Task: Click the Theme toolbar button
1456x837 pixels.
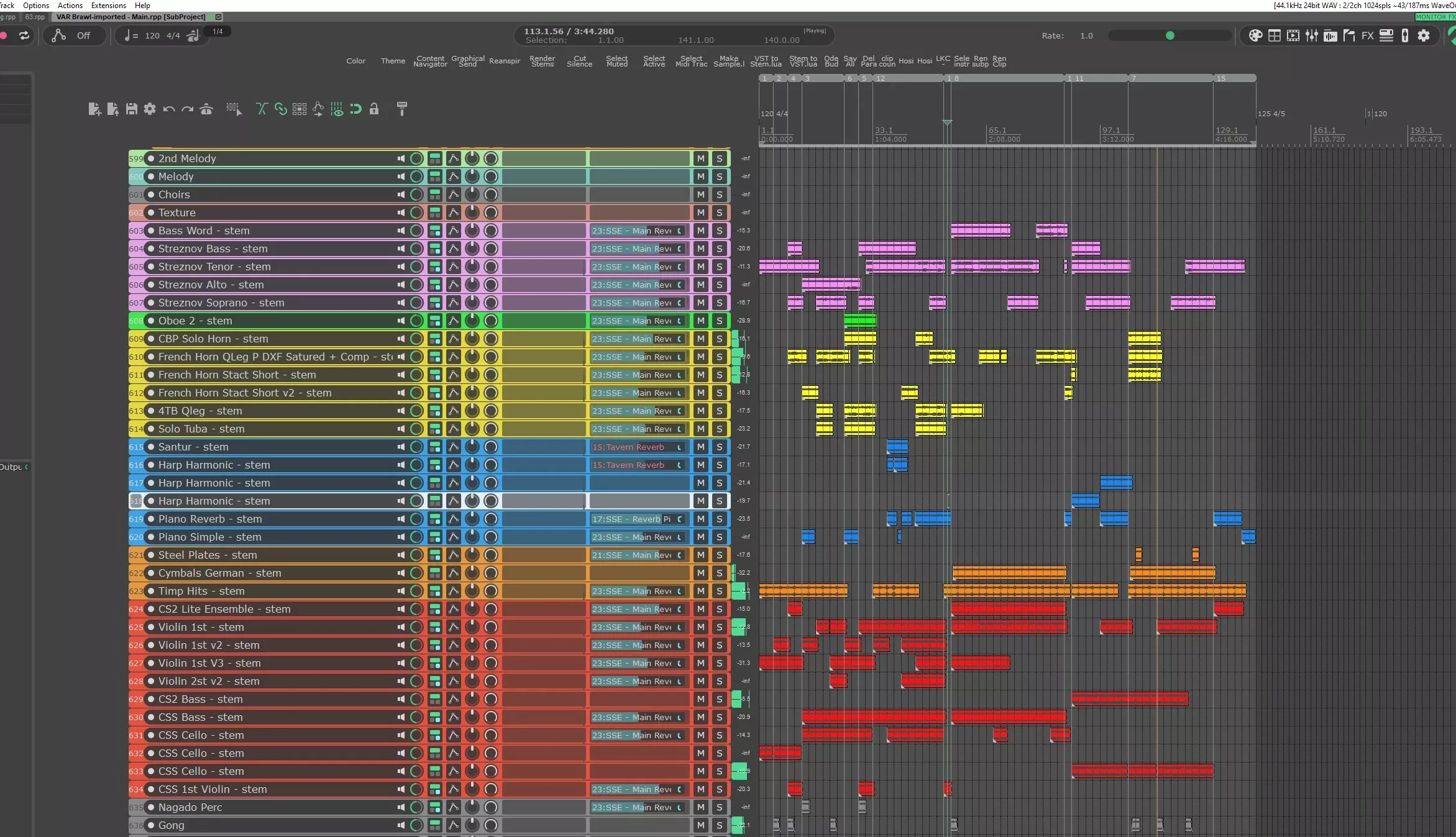Action: (x=393, y=61)
